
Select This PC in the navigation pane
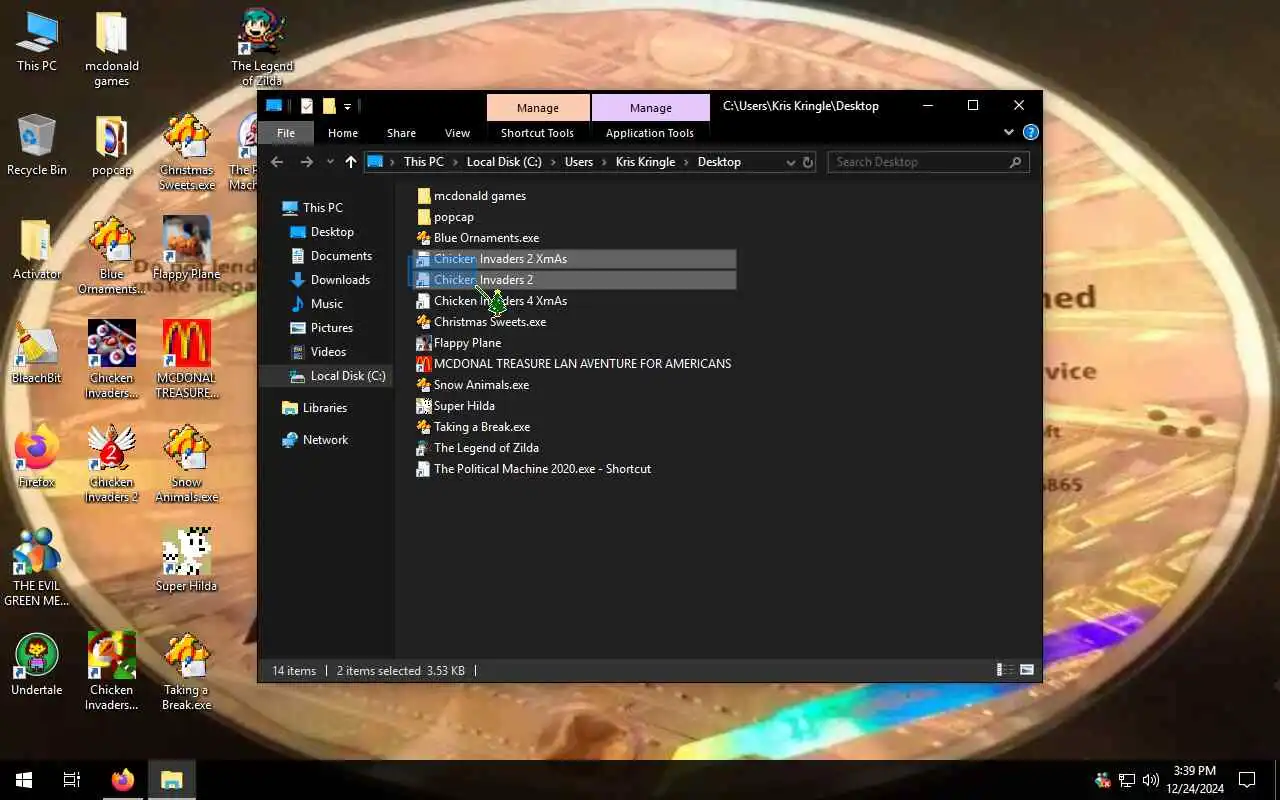323,208
